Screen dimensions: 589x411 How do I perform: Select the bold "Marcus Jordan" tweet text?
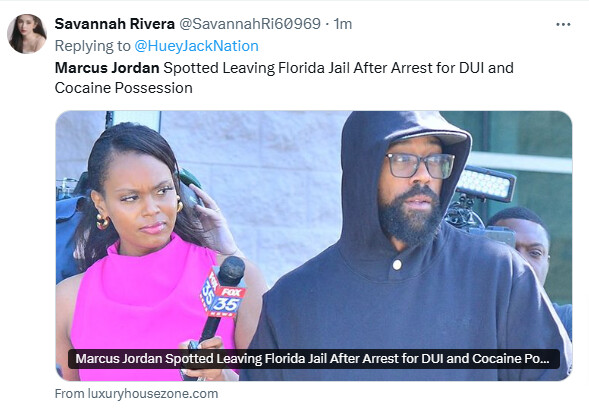(107, 68)
